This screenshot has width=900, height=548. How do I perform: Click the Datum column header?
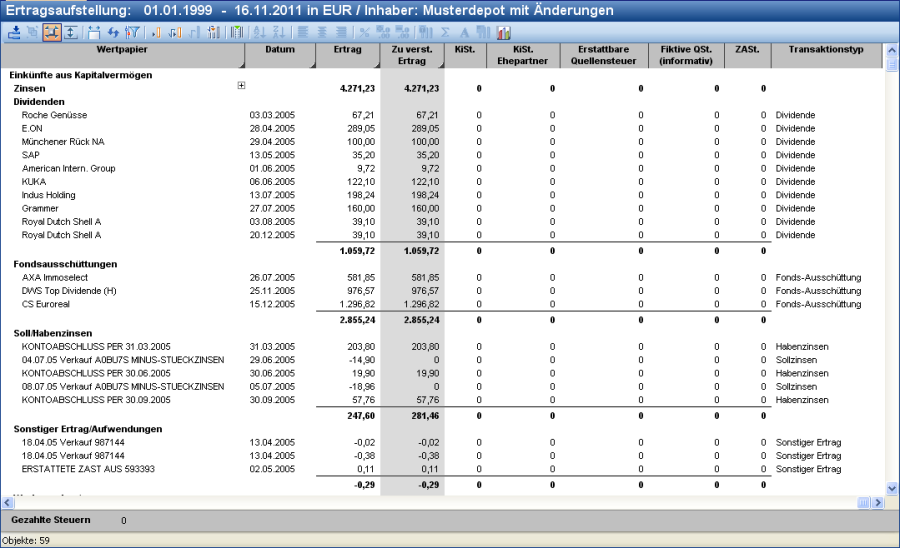(280, 49)
